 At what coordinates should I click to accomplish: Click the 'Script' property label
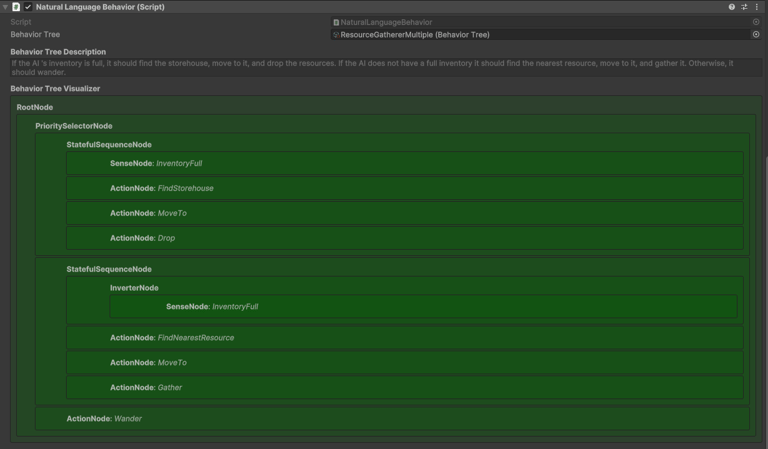pos(21,22)
